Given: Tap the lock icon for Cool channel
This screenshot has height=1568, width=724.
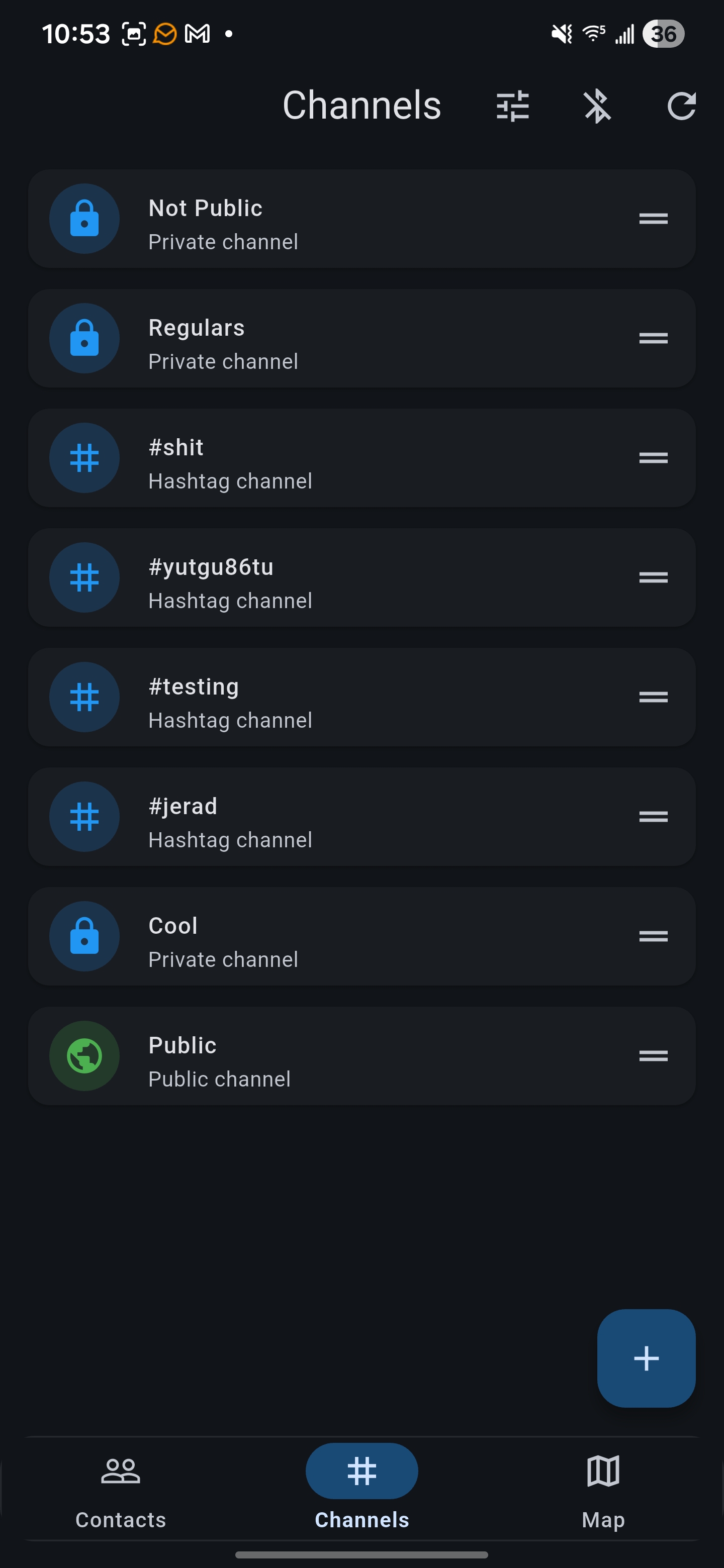Looking at the screenshot, I should (x=84, y=936).
